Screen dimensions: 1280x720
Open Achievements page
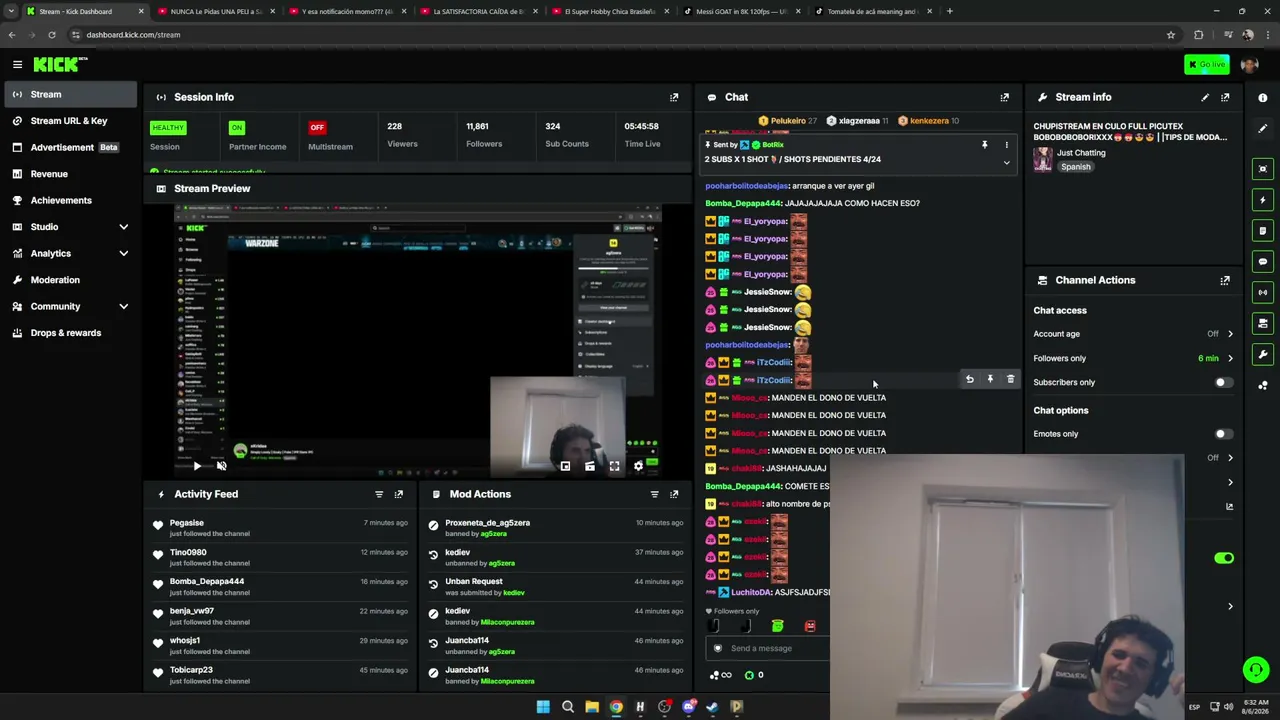(x=69, y=200)
